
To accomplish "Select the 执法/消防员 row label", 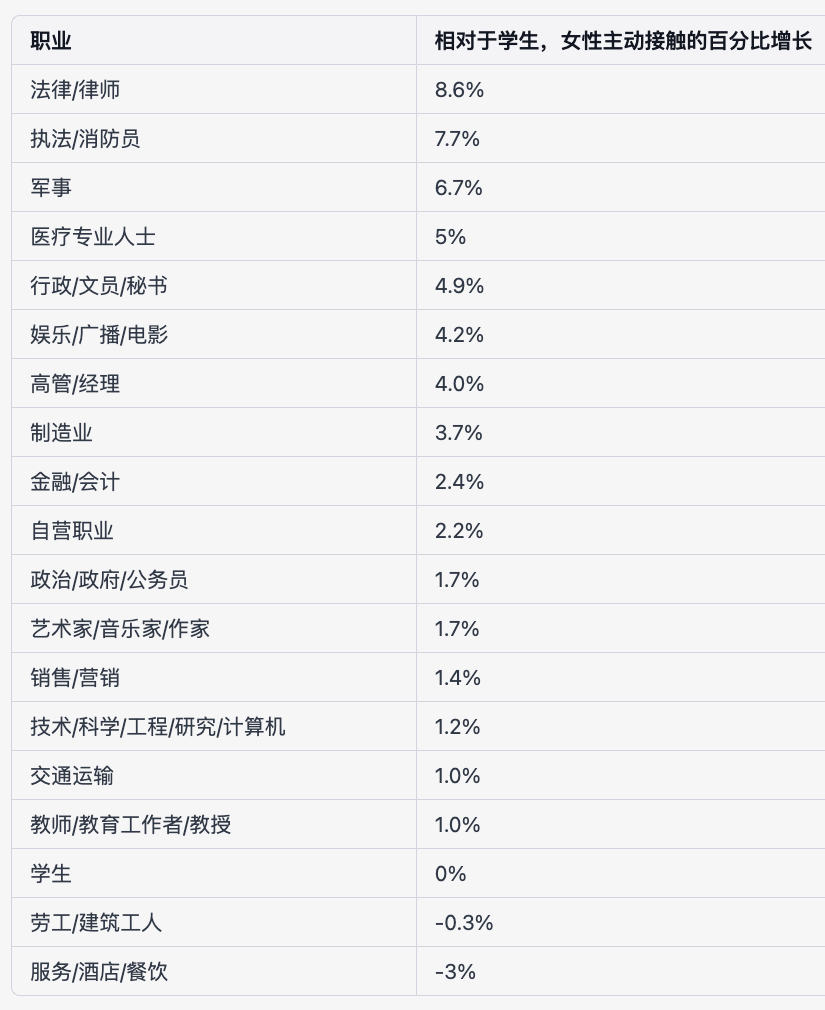I will [85, 139].
